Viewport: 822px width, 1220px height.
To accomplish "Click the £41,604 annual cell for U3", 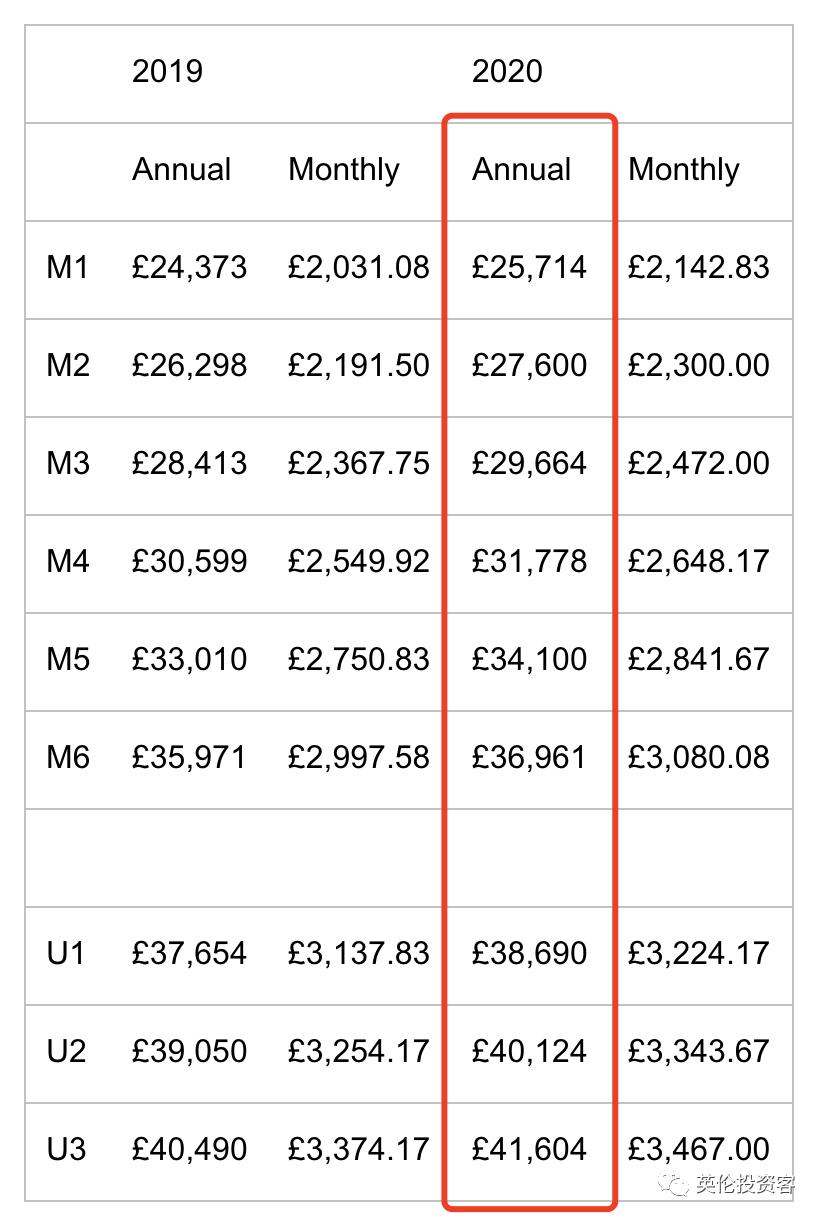I will point(529,1149).
